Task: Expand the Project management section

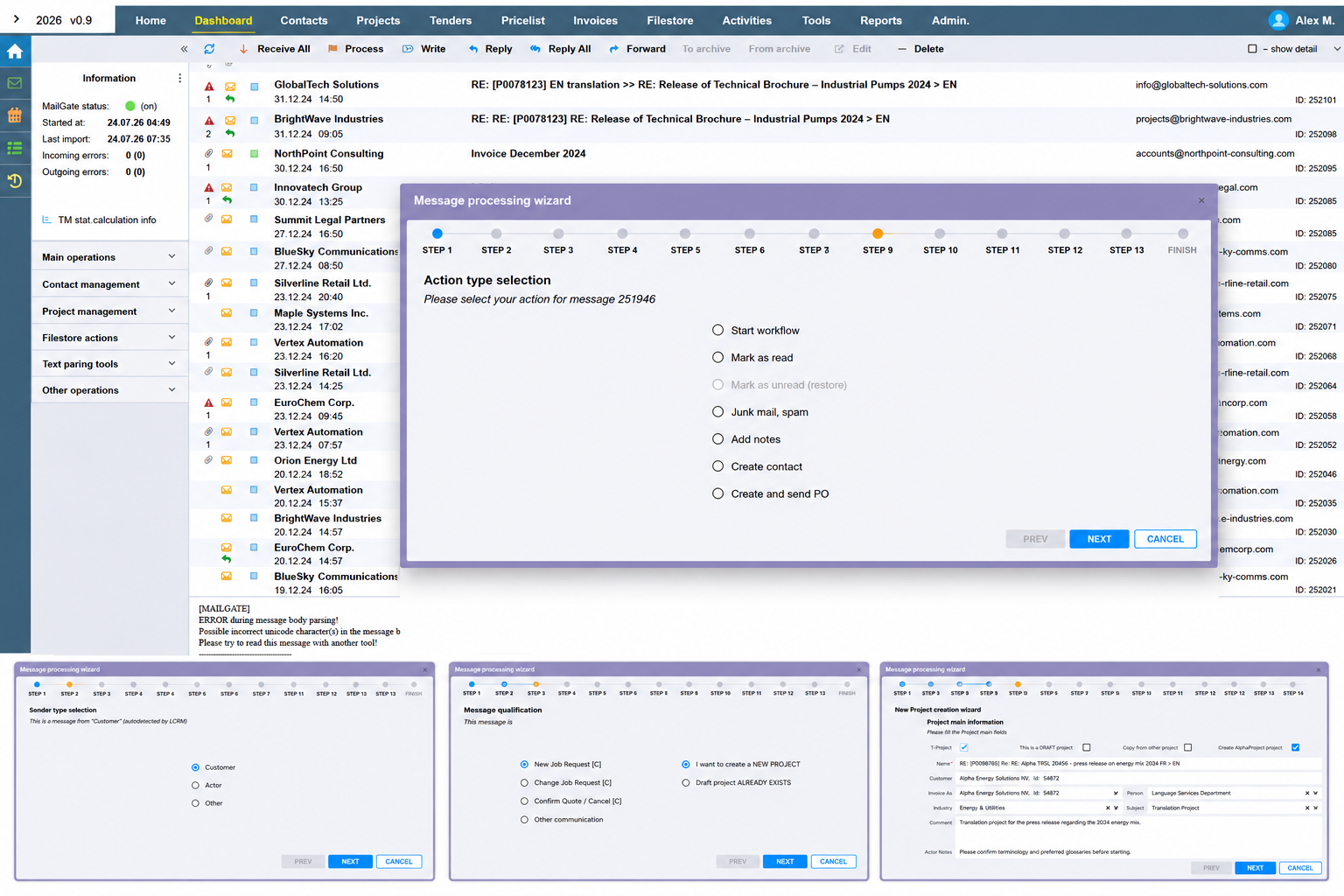Action: click(x=108, y=311)
